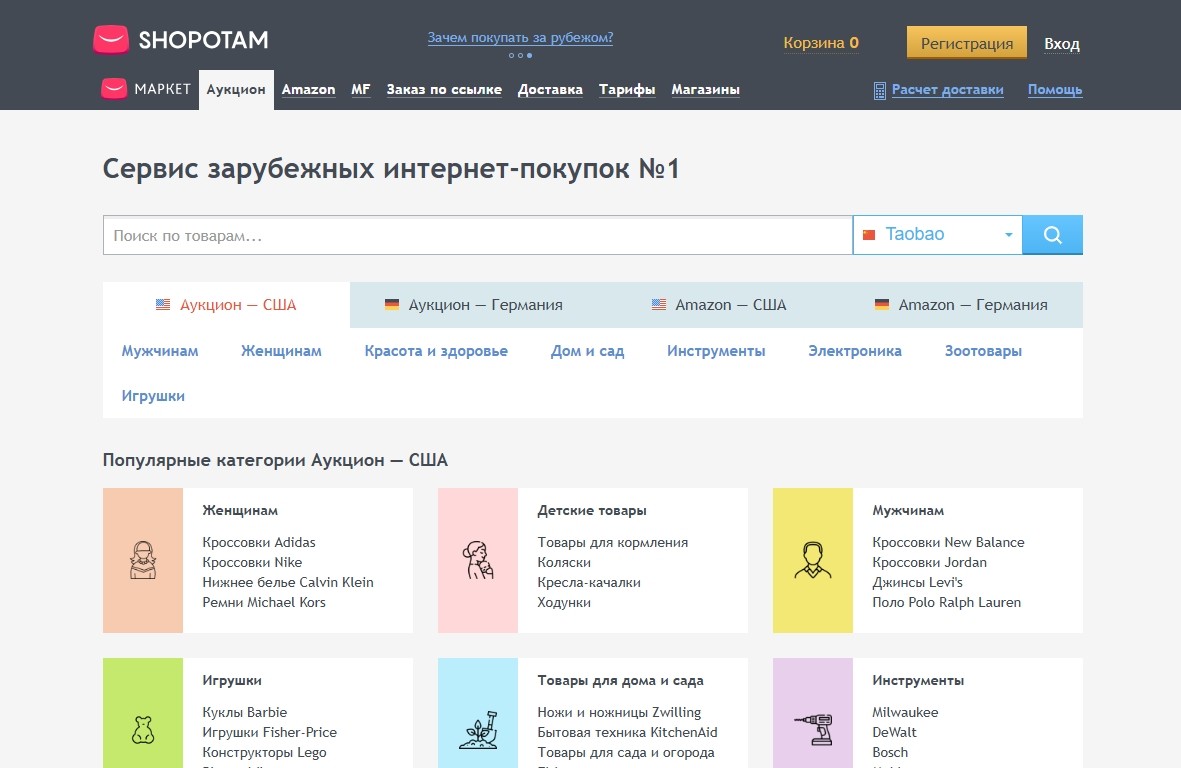
Task: Open Поло Polo Ralph Lauren link
Action: tap(947, 602)
